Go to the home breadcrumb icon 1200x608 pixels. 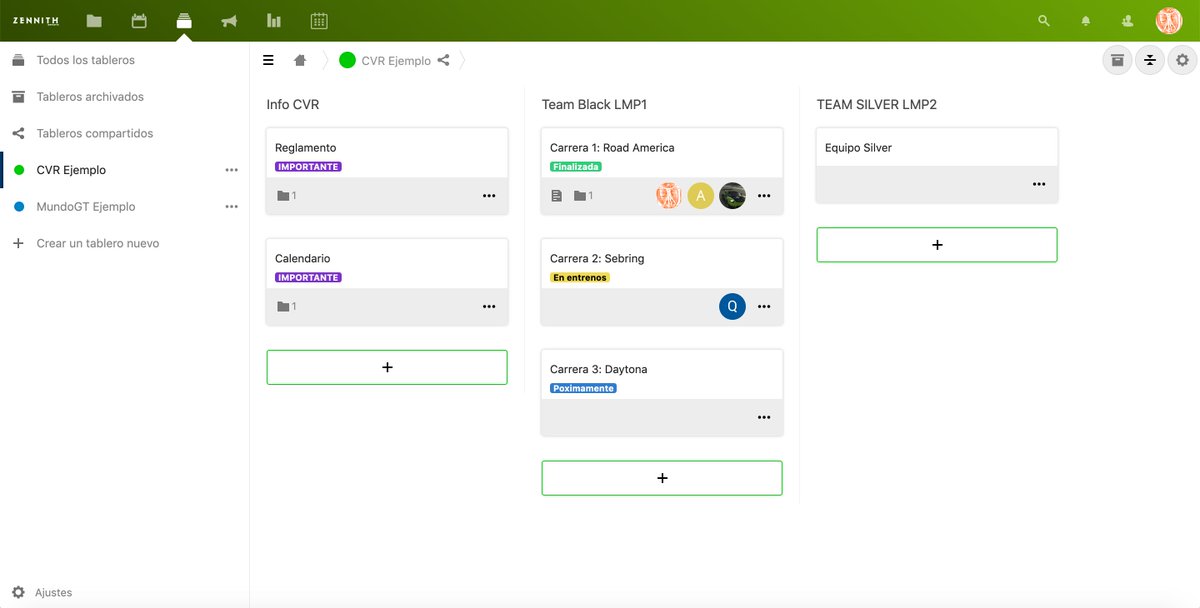300,60
